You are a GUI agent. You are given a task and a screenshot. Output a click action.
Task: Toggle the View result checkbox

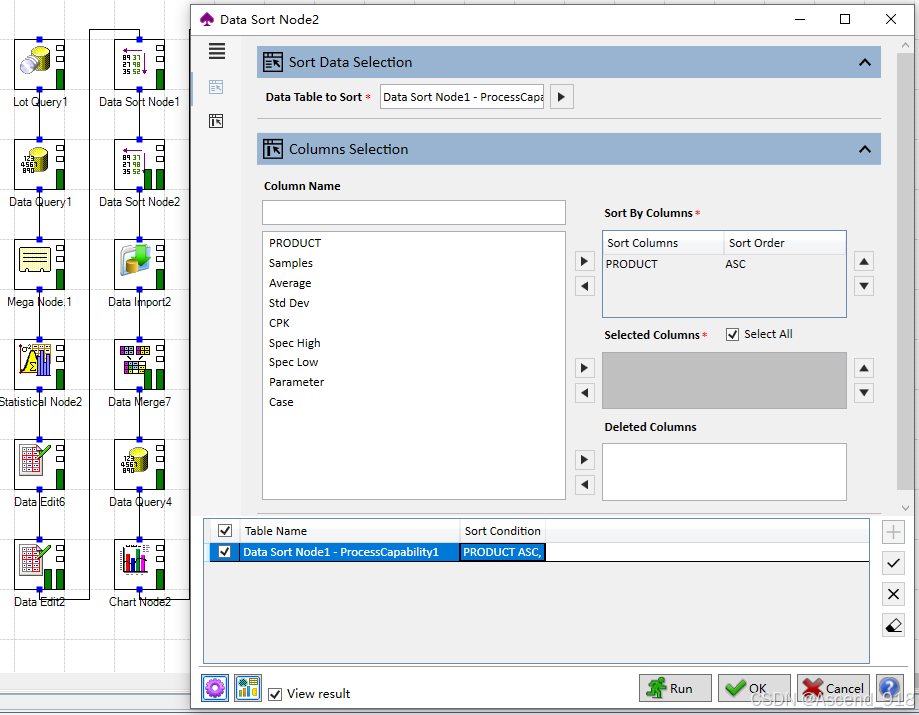[274, 694]
